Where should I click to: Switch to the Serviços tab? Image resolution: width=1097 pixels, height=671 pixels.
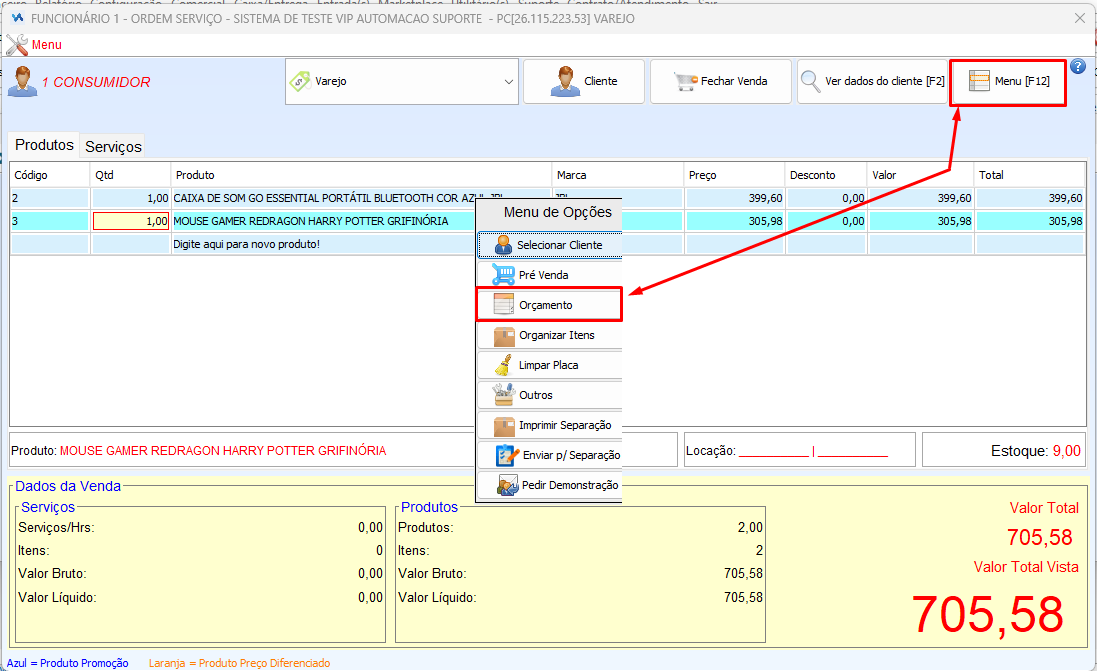113,146
